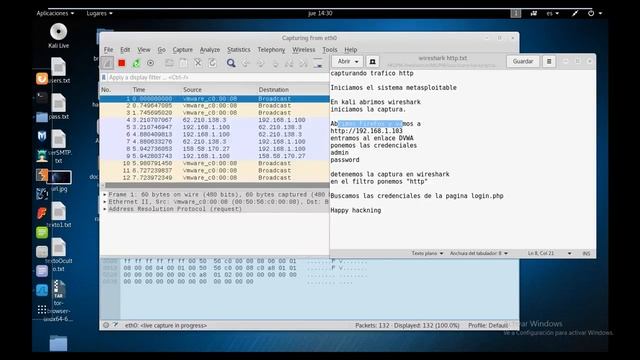Expand the Ethernet II details row

[x=105, y=202]
